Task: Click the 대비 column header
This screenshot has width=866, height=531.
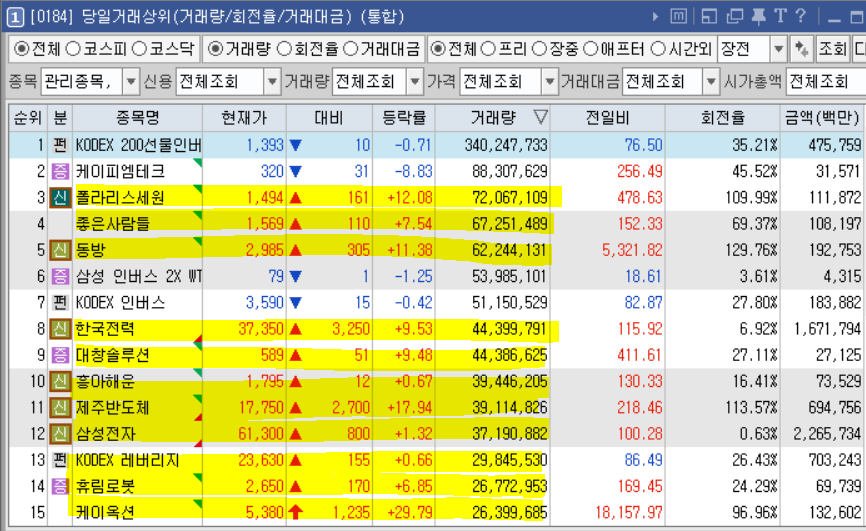Action: pyautogui.click(x=329, y=118)
